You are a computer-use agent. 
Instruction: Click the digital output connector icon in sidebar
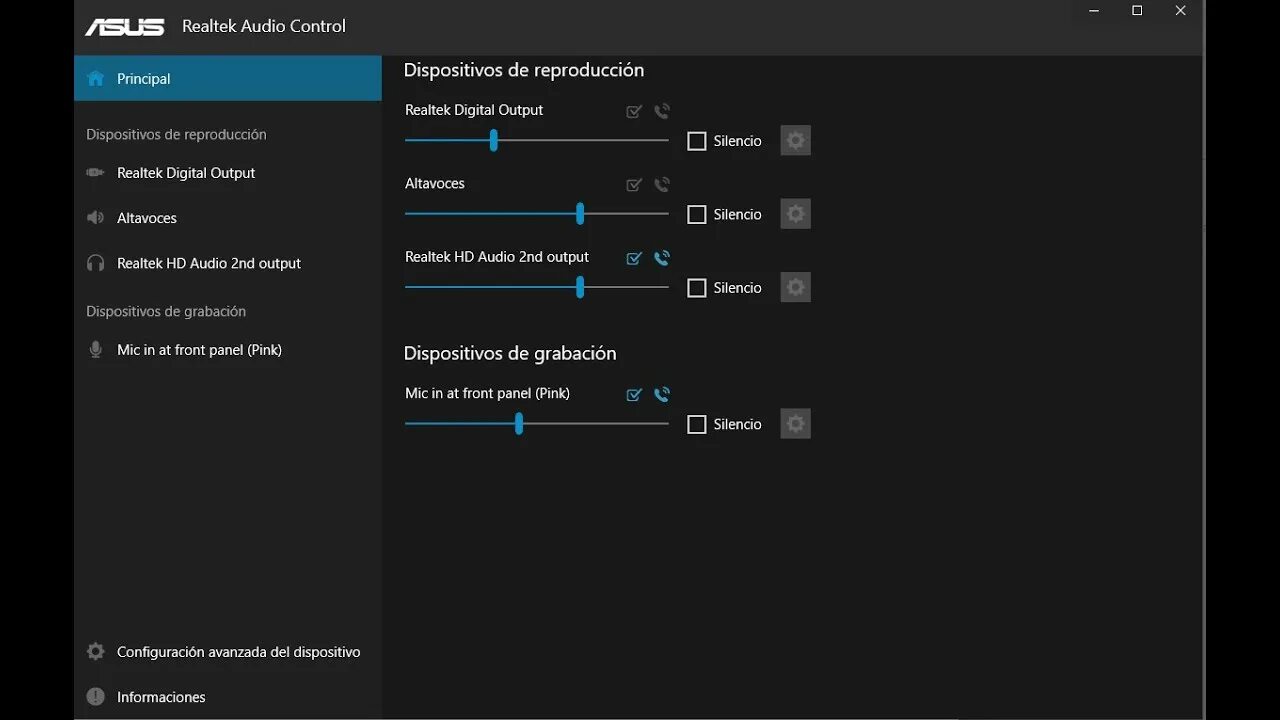click(x=96, y=173)
